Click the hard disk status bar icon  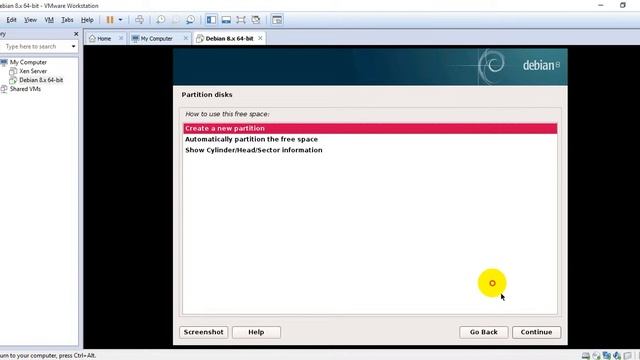pyautogui.click(x=586, y=356)
